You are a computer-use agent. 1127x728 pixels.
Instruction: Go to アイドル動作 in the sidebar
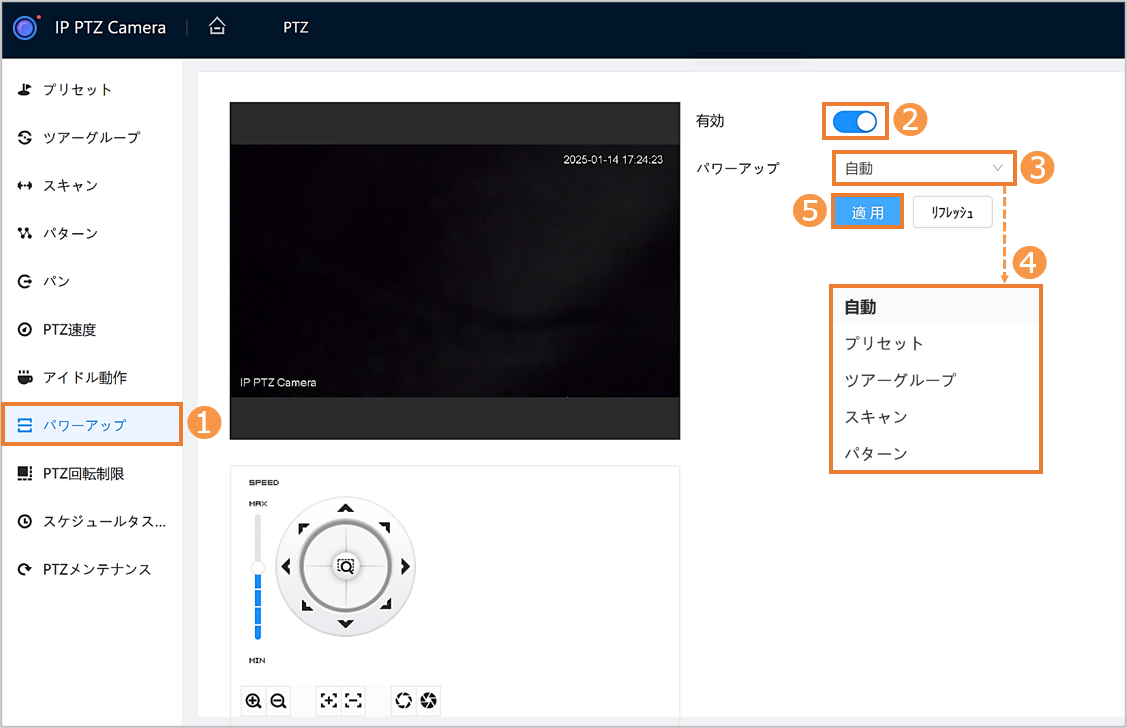point(84,378)
